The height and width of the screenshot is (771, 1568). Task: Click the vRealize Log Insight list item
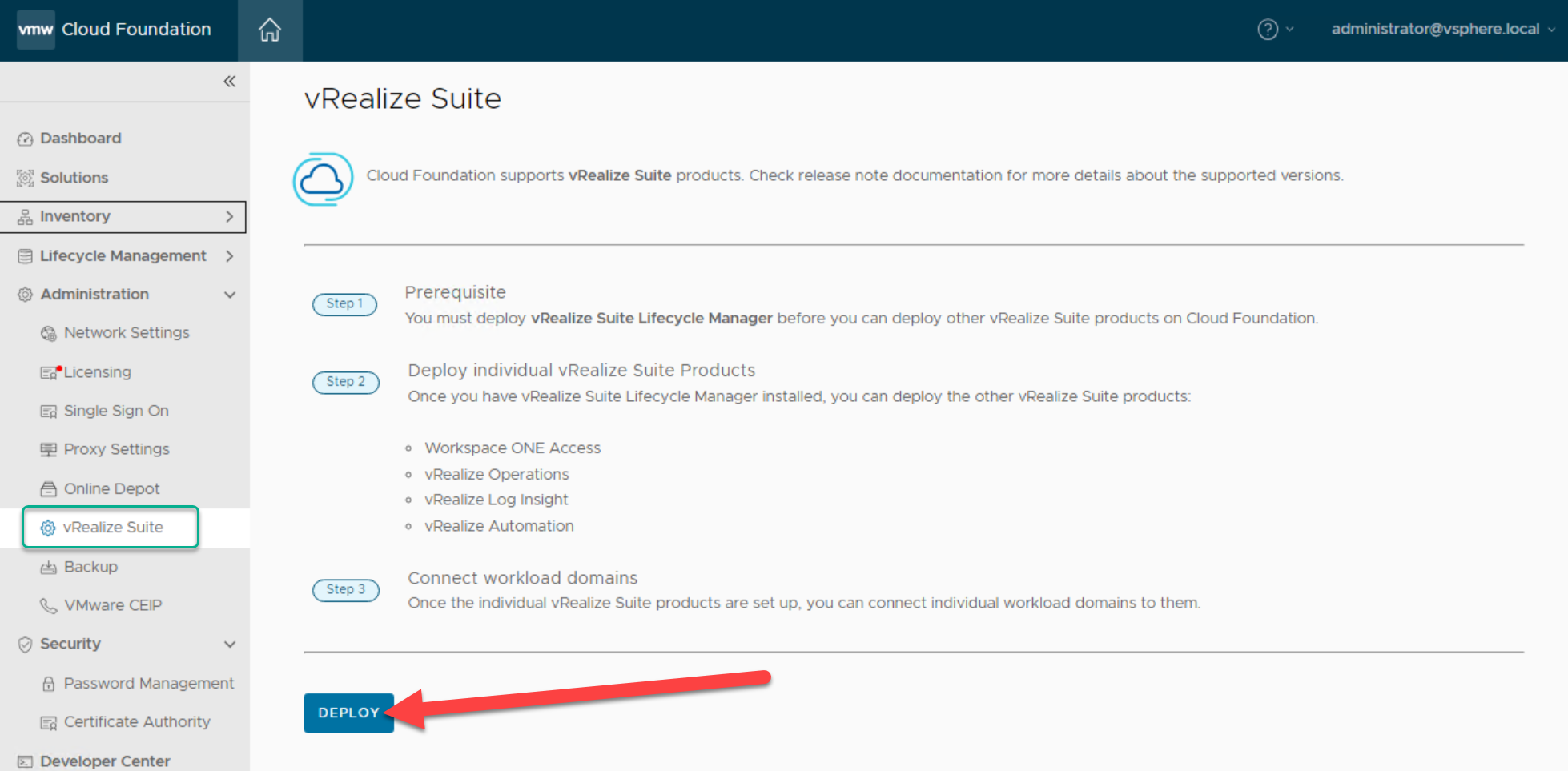pos(497,500)
